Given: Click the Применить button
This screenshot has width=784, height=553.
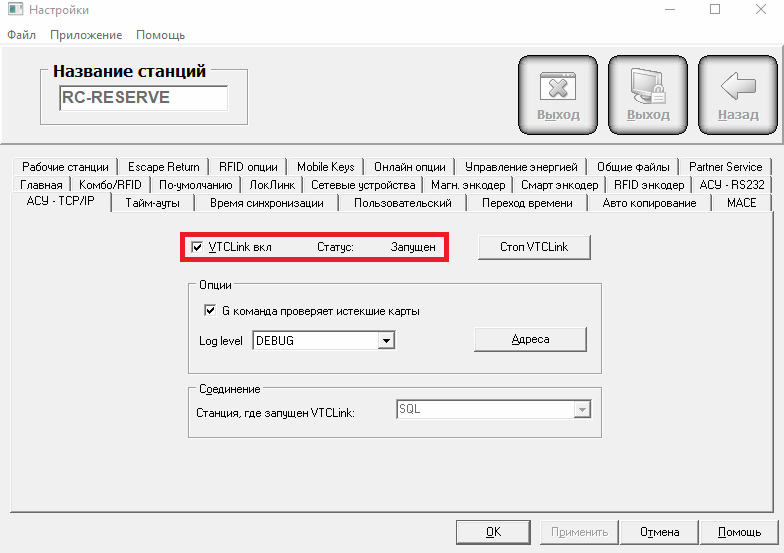Looking at the screenshot, I should pos(579,532).
